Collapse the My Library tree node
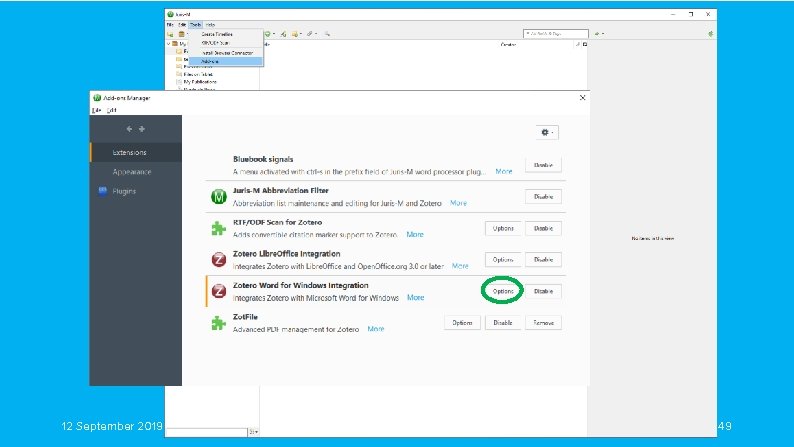Viewport: 794px width, 447px height. point(168,44)
